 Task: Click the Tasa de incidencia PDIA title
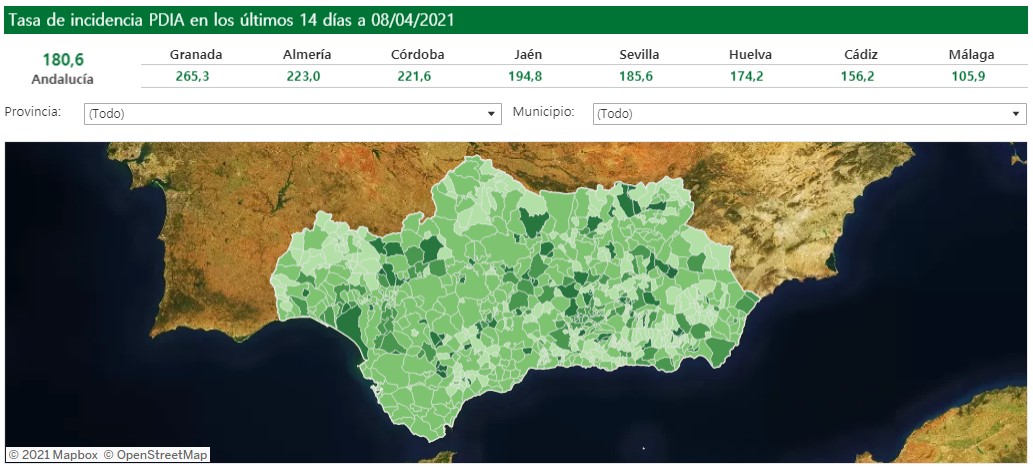233,20
